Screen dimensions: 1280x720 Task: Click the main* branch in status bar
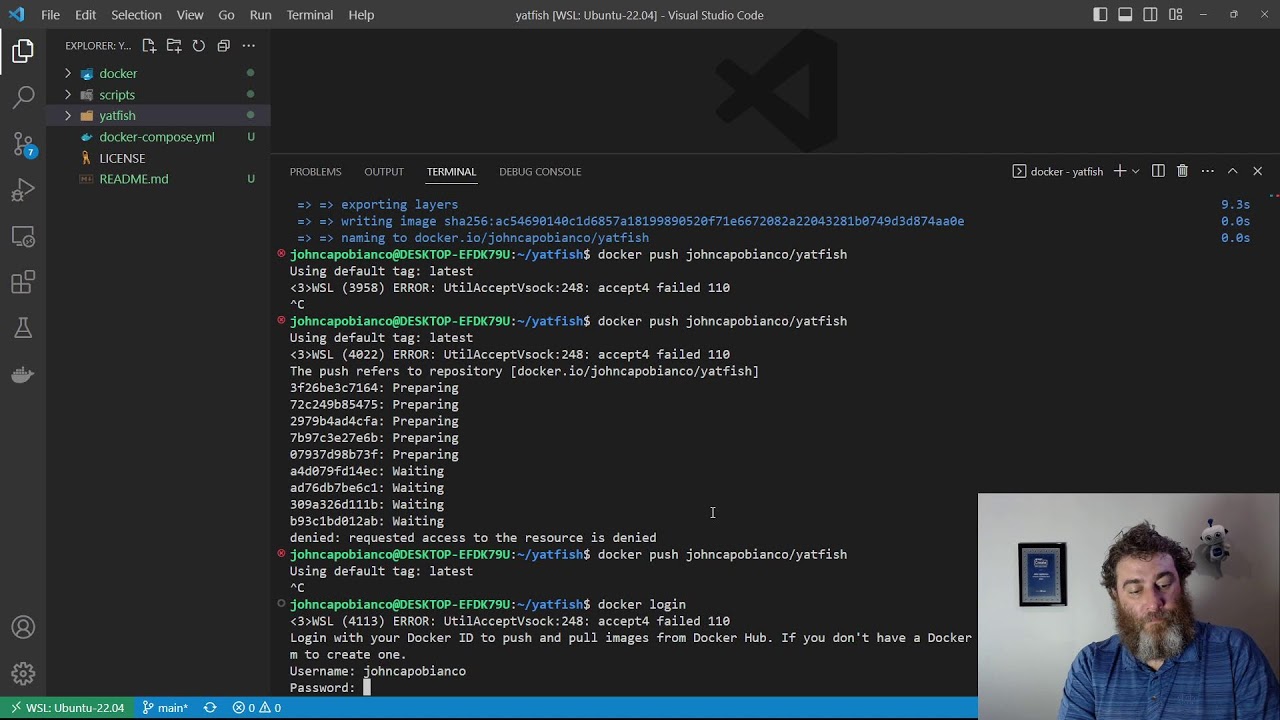(x=165, y=708)
